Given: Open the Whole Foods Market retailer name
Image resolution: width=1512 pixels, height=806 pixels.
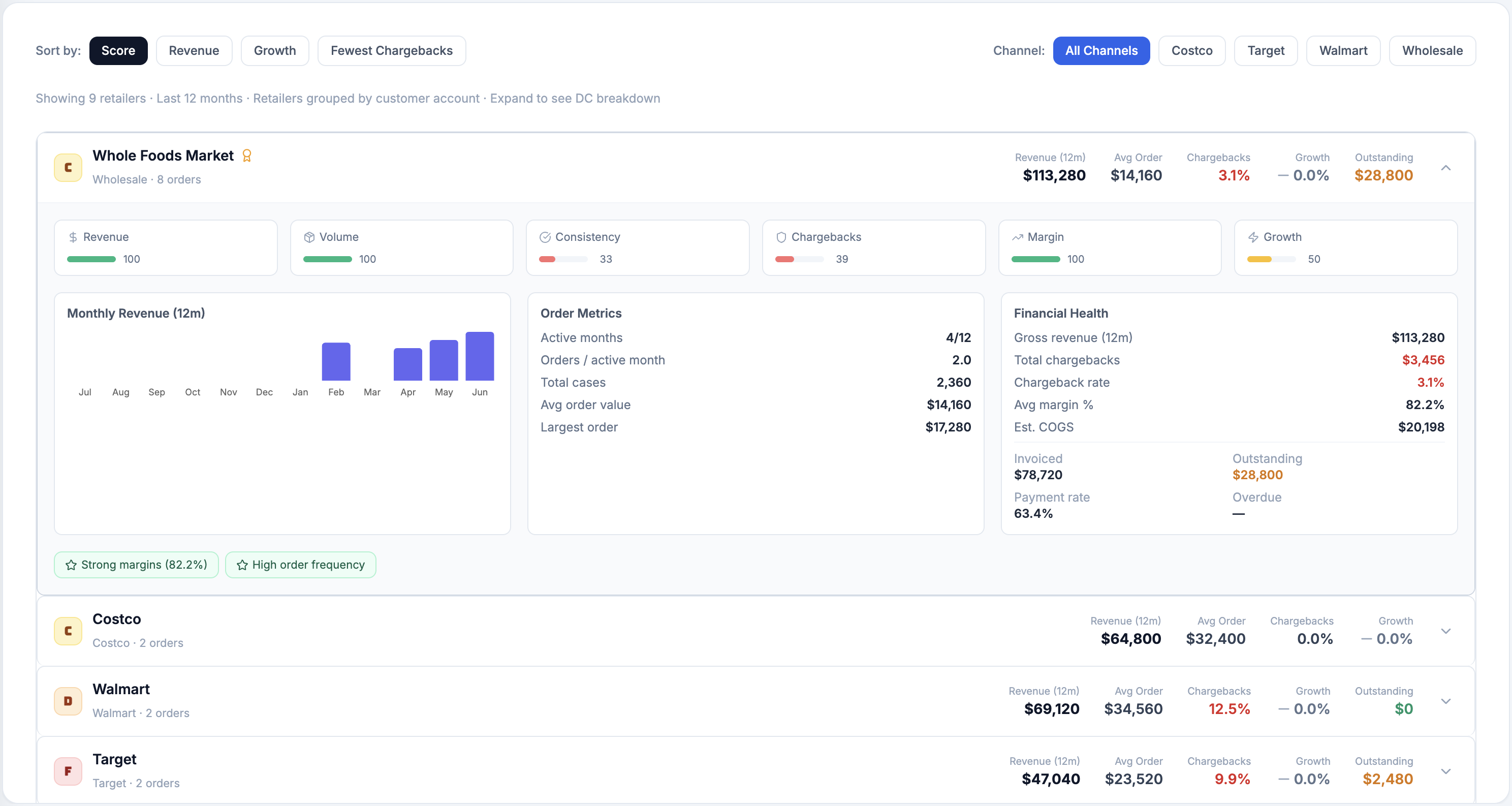Looking at the screenshot, I should click(163, 156).
